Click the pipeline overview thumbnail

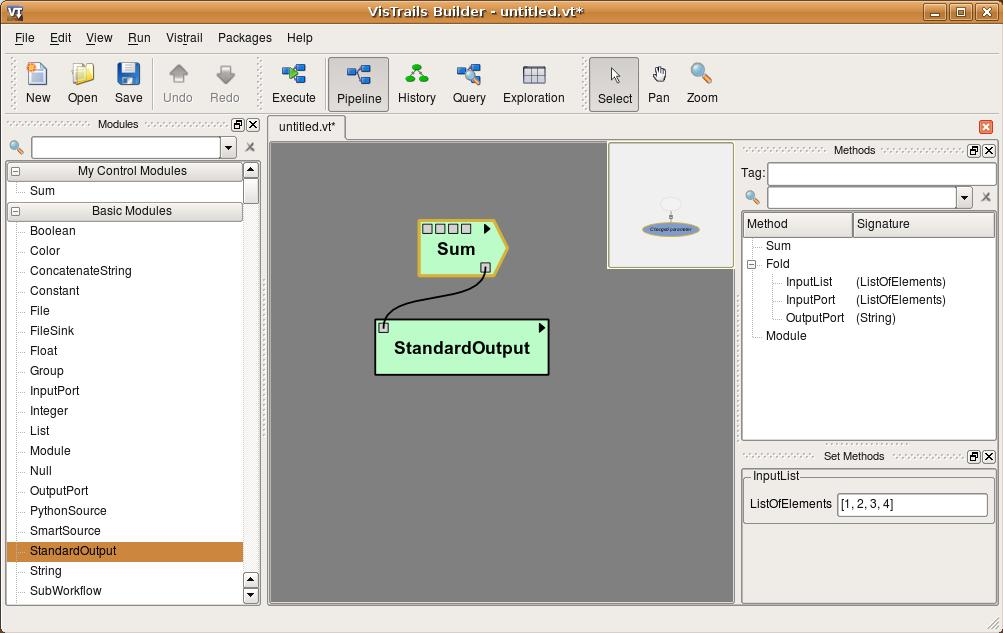point(670,206)
